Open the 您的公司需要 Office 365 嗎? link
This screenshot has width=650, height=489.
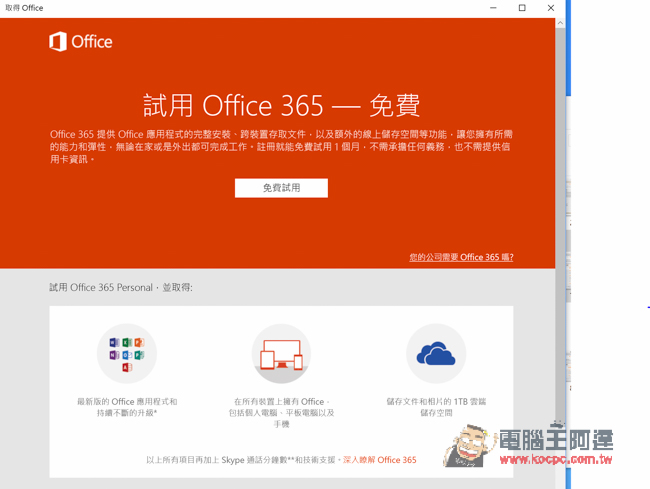coord(461,257)
